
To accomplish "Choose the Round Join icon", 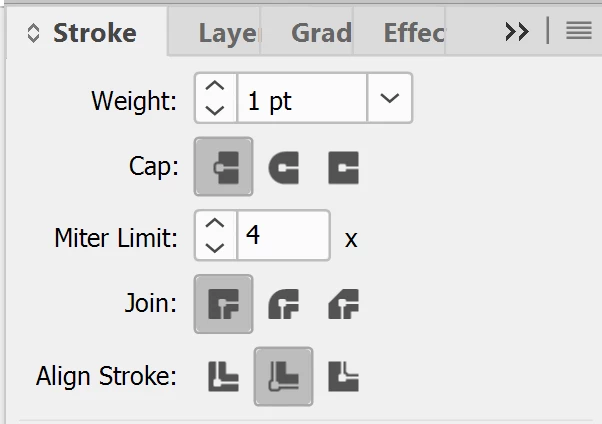I will pos(283,303).
